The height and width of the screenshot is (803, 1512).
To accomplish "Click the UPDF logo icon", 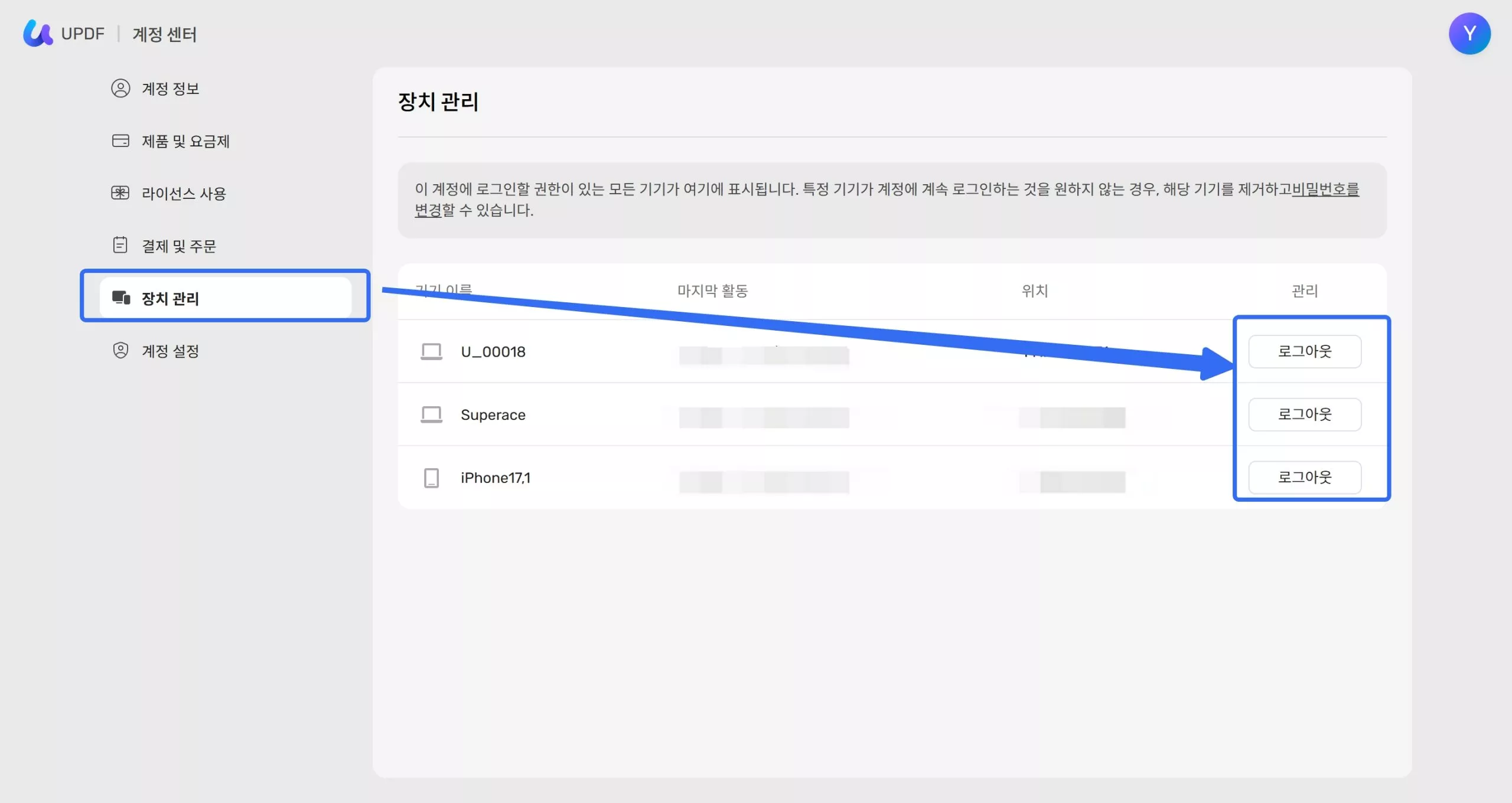I will [x=38, y=33].
